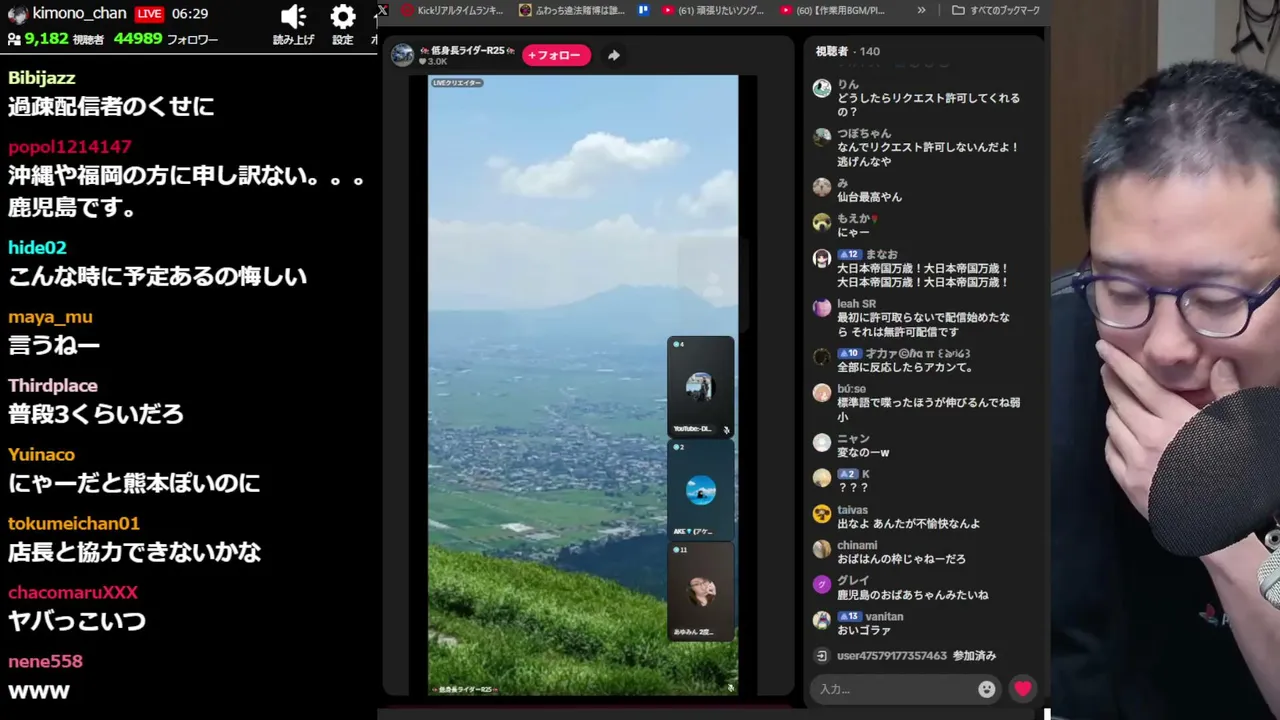Click taivas's avatar in chat

click(x=822, y=514)
